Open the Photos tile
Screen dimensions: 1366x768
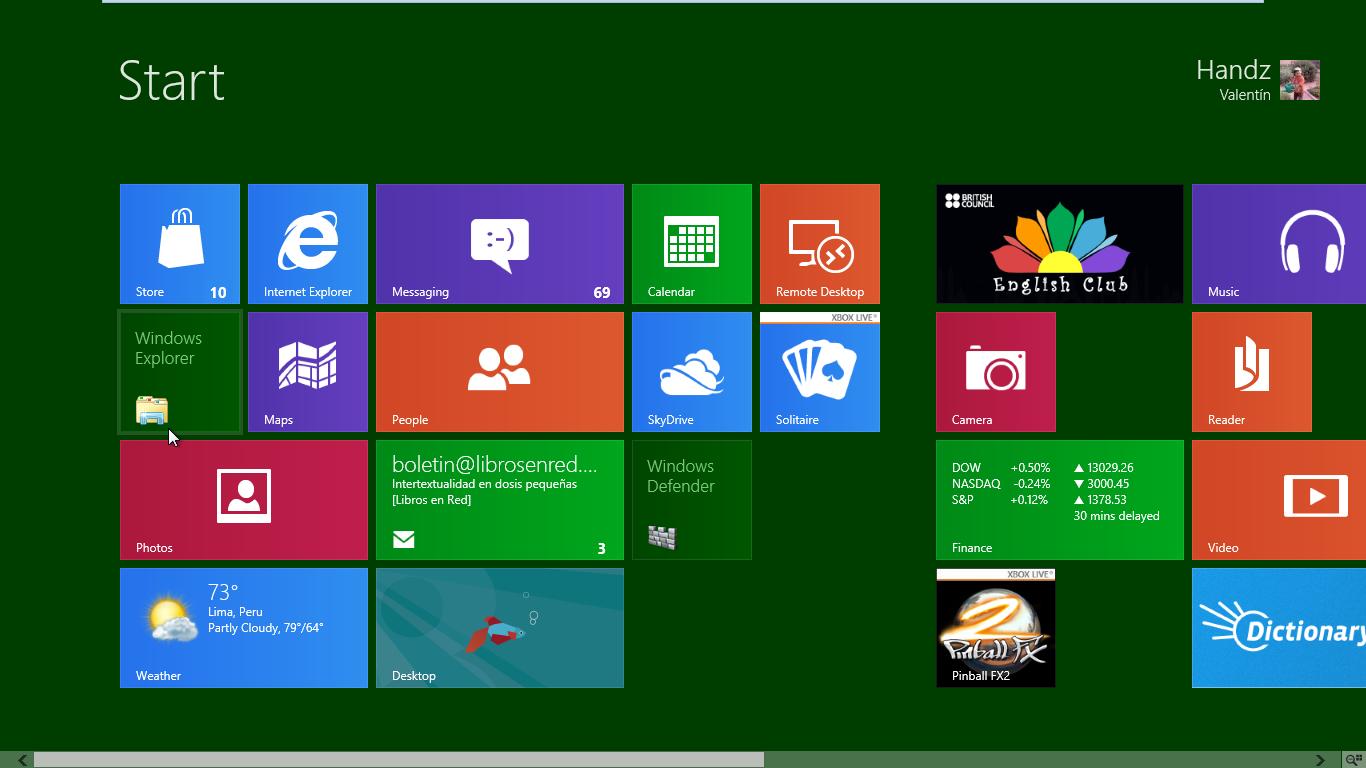click(x=244, y=500)
